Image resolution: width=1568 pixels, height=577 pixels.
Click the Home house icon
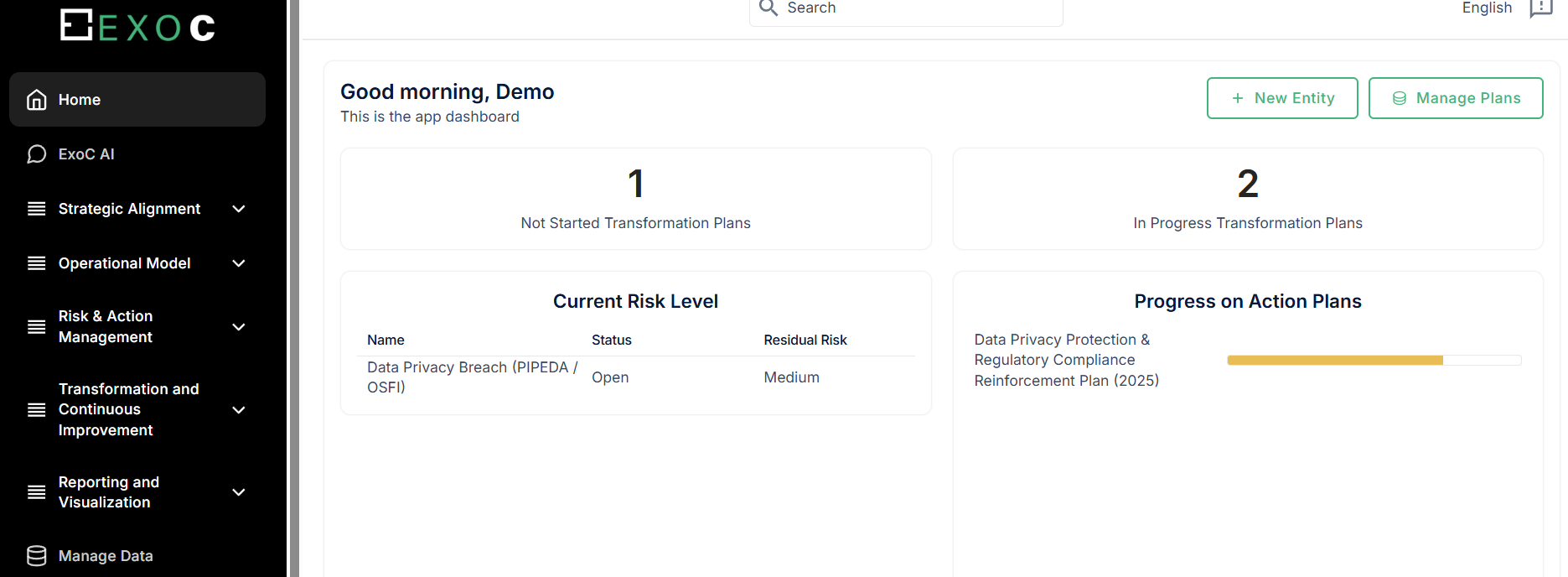tap(36, 100)
